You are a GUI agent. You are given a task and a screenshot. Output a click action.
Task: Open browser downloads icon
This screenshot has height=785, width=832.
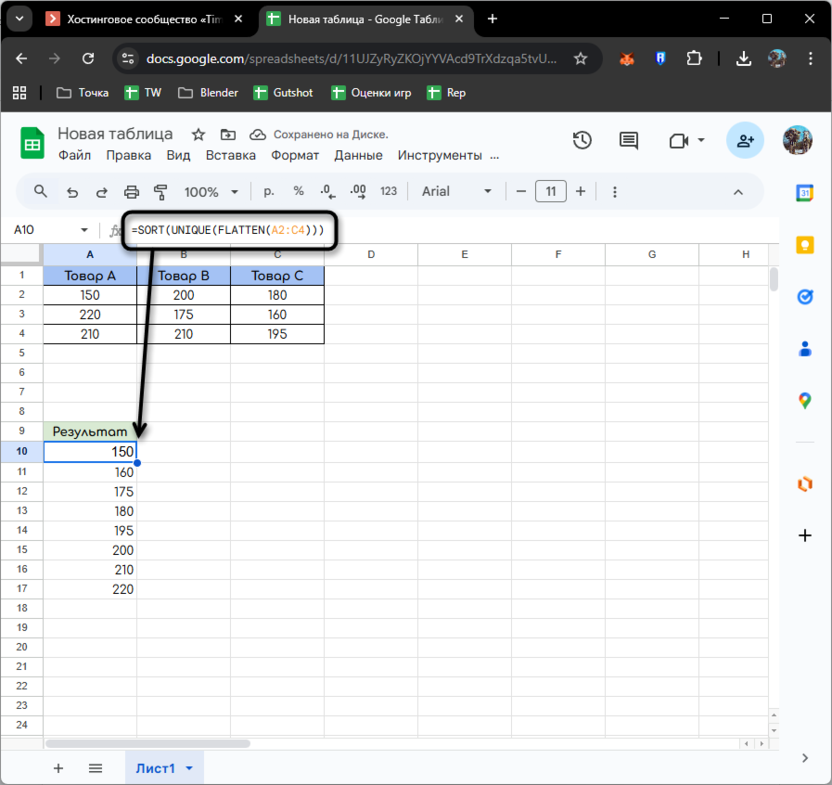[x=743, y=58]
